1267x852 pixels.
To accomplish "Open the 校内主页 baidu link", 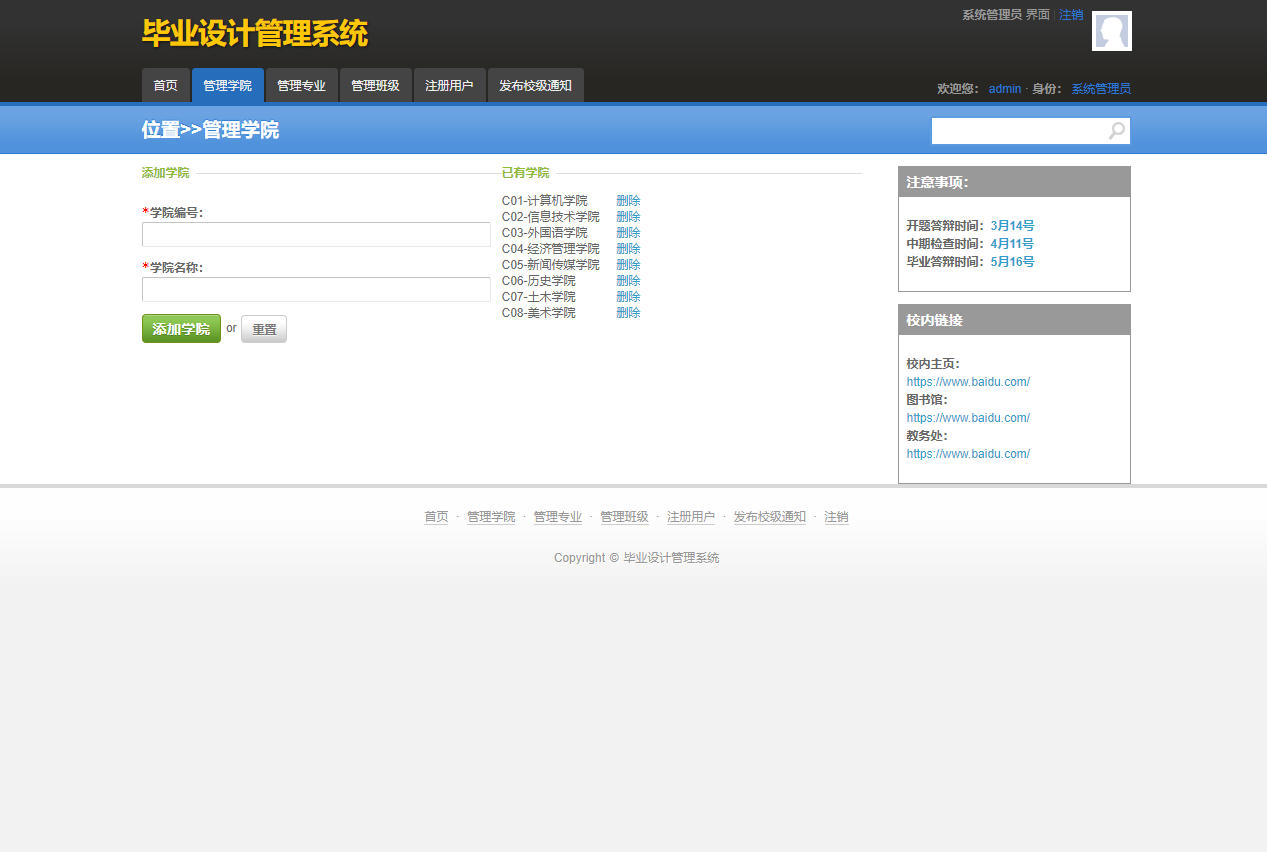I will [x=968, y=382].
